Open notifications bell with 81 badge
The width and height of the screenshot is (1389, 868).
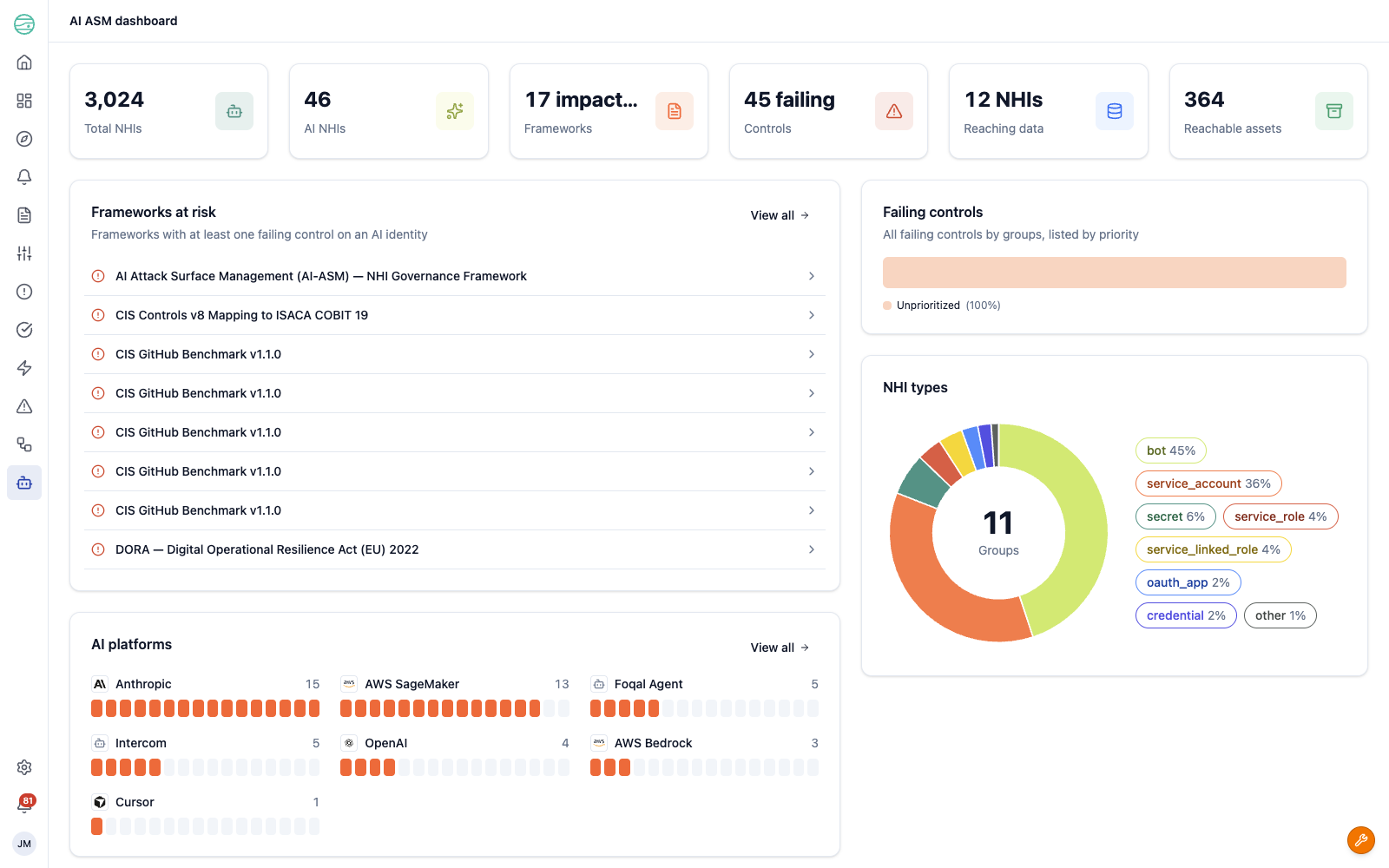pyautogui.click(x=24, y=805)
